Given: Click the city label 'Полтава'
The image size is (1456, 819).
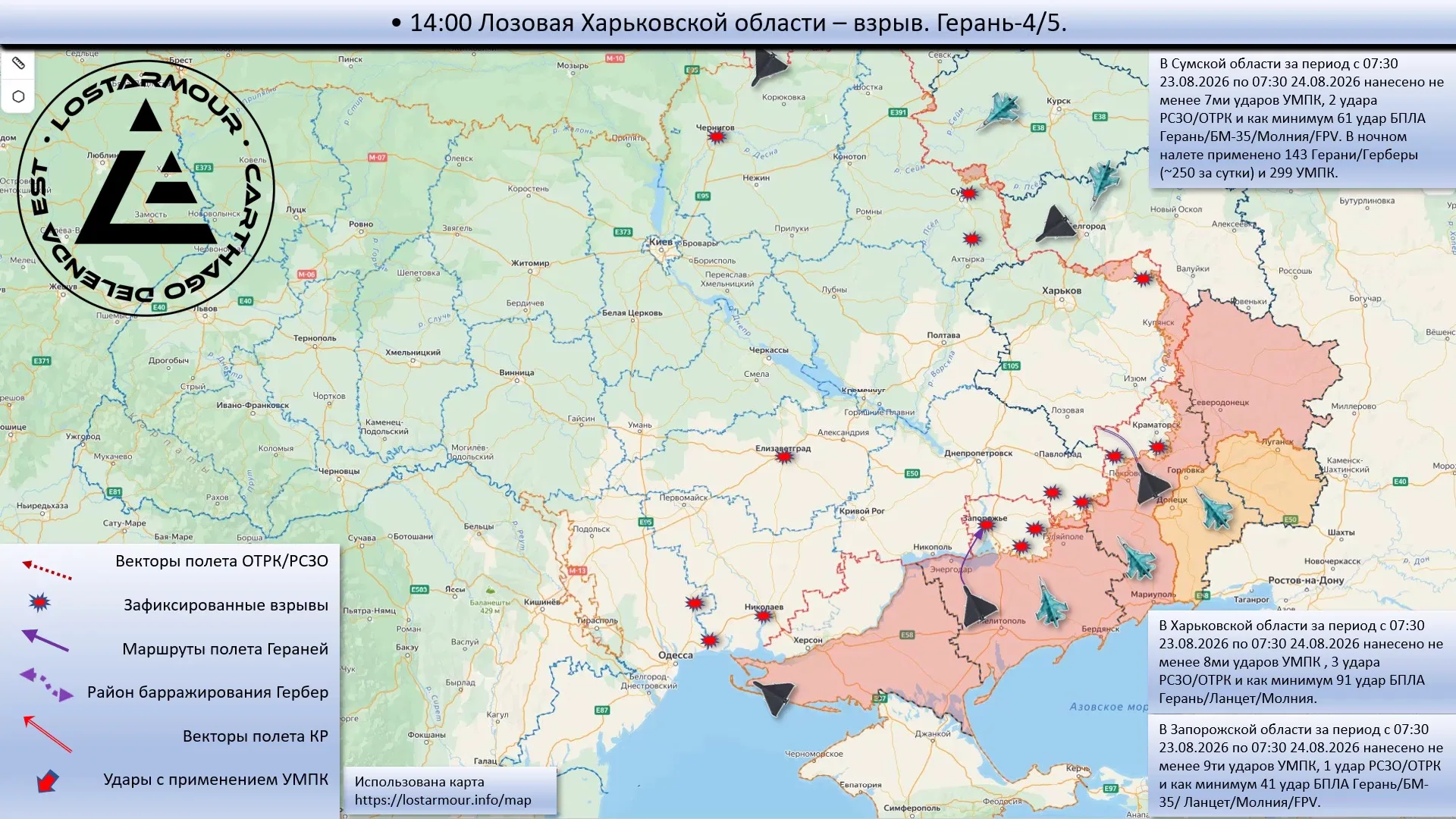Looking at the screenshot, I should pyautogui.click(x=943, y=335).
